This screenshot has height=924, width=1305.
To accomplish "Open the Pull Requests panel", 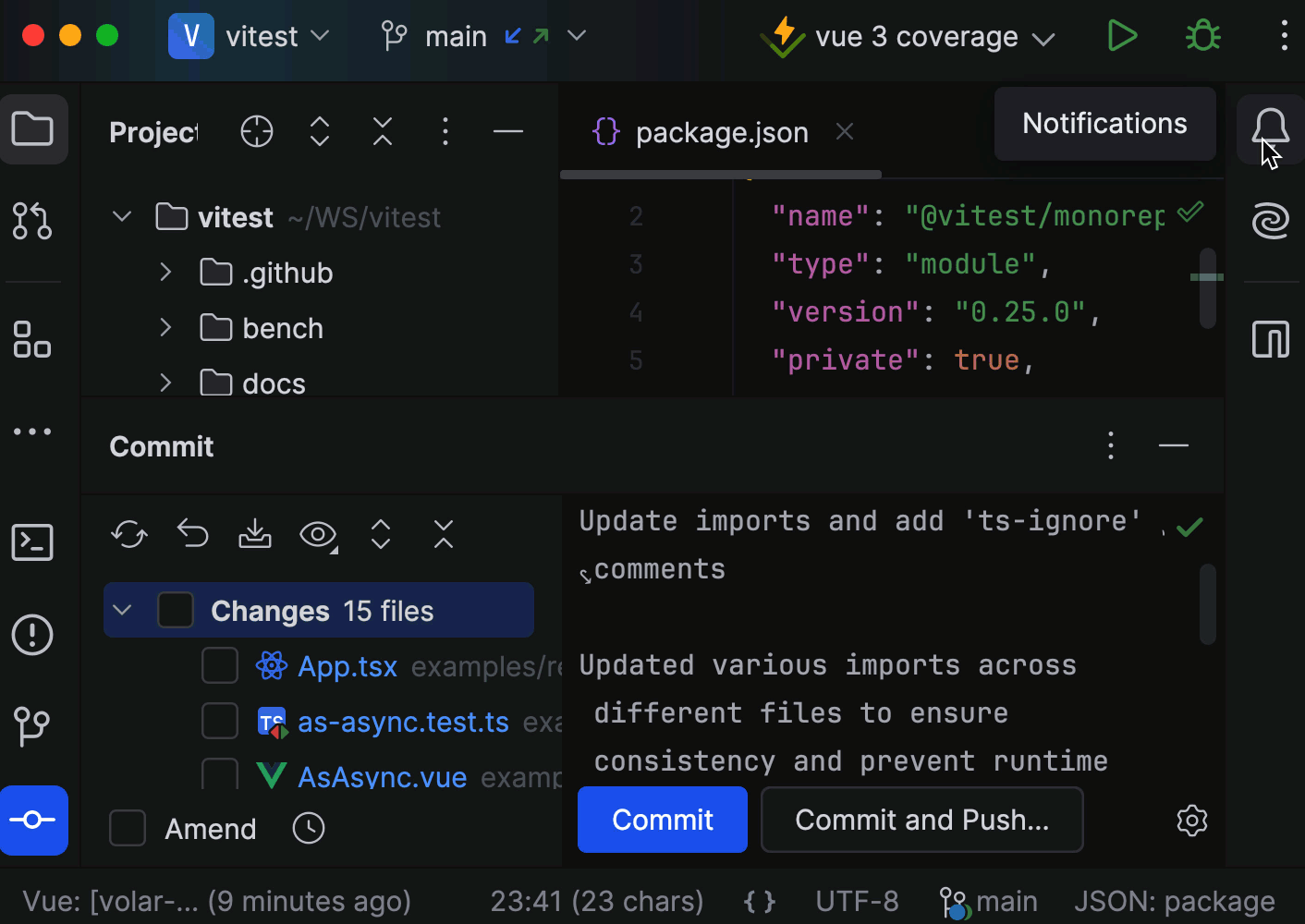I will [x=32, y=221].
